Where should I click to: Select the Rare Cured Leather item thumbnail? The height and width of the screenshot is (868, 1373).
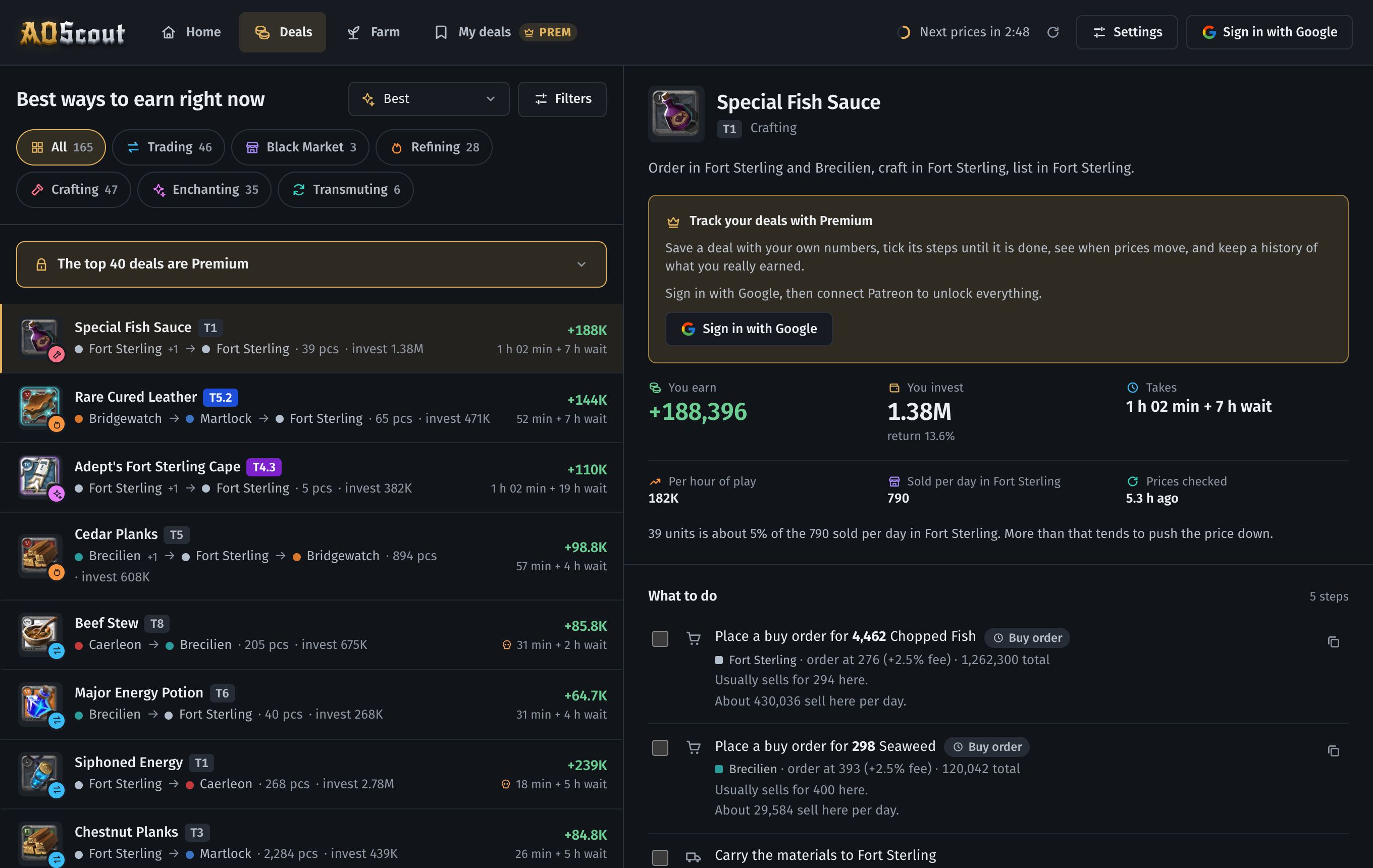39,407
